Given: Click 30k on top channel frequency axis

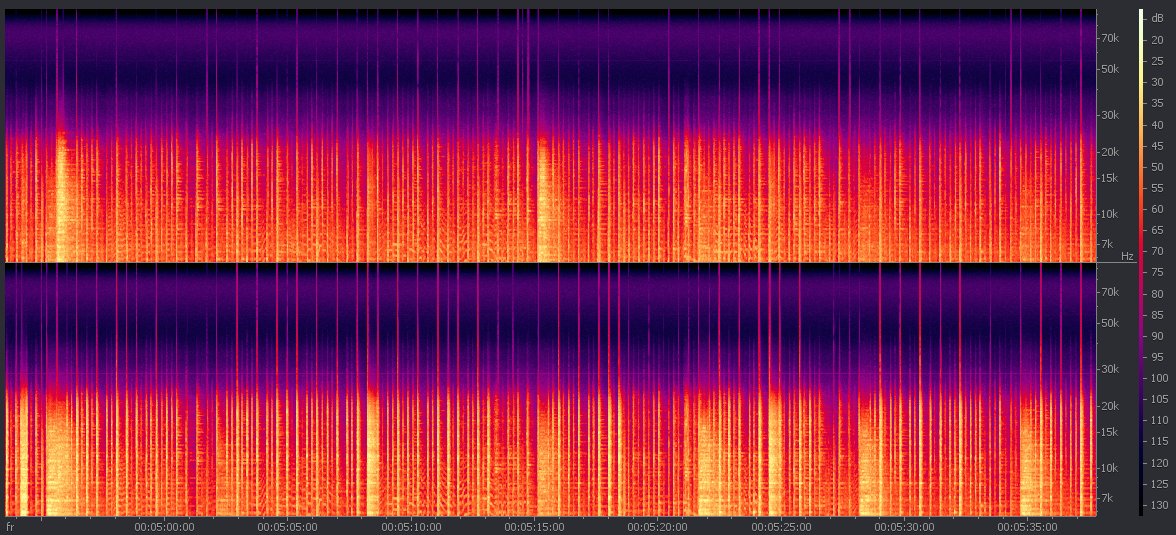Looking at the screenshot, I should [x=1110, y=115].
